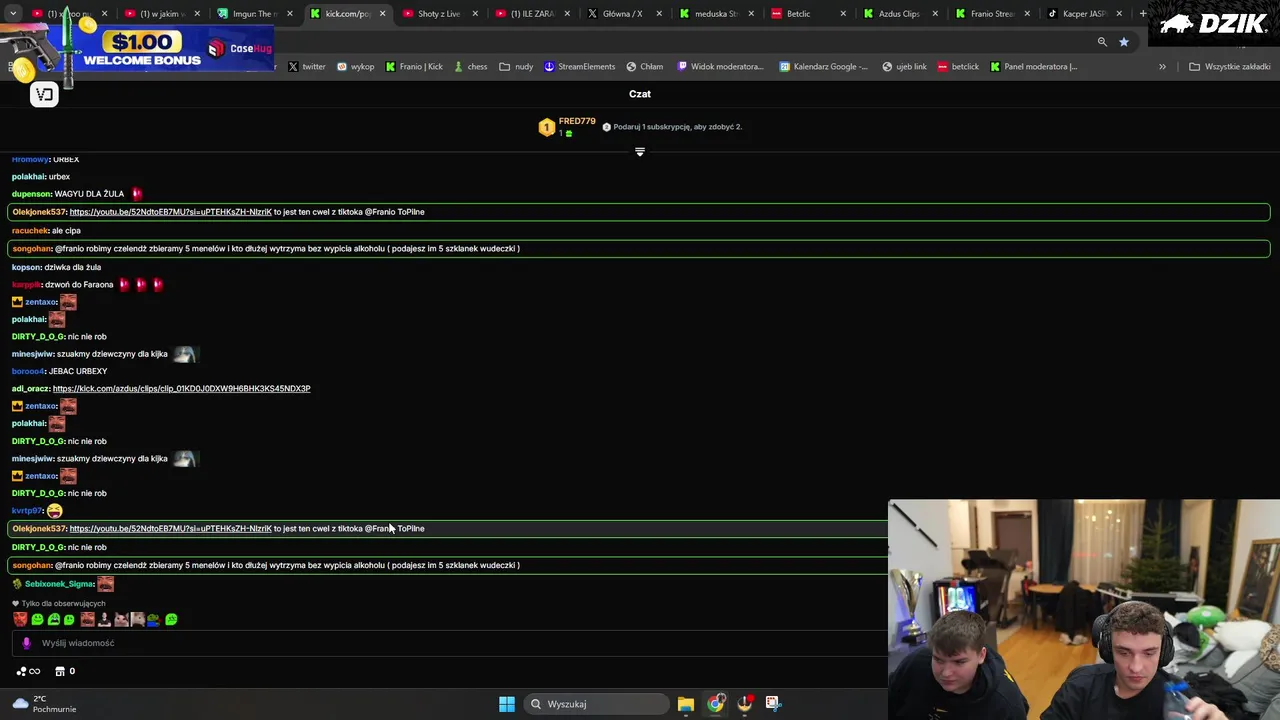1280x720 pixels.
Task: Open 'Kalendarz Google' bookmark
Action: pyautogui.click(x=824, y=67)
